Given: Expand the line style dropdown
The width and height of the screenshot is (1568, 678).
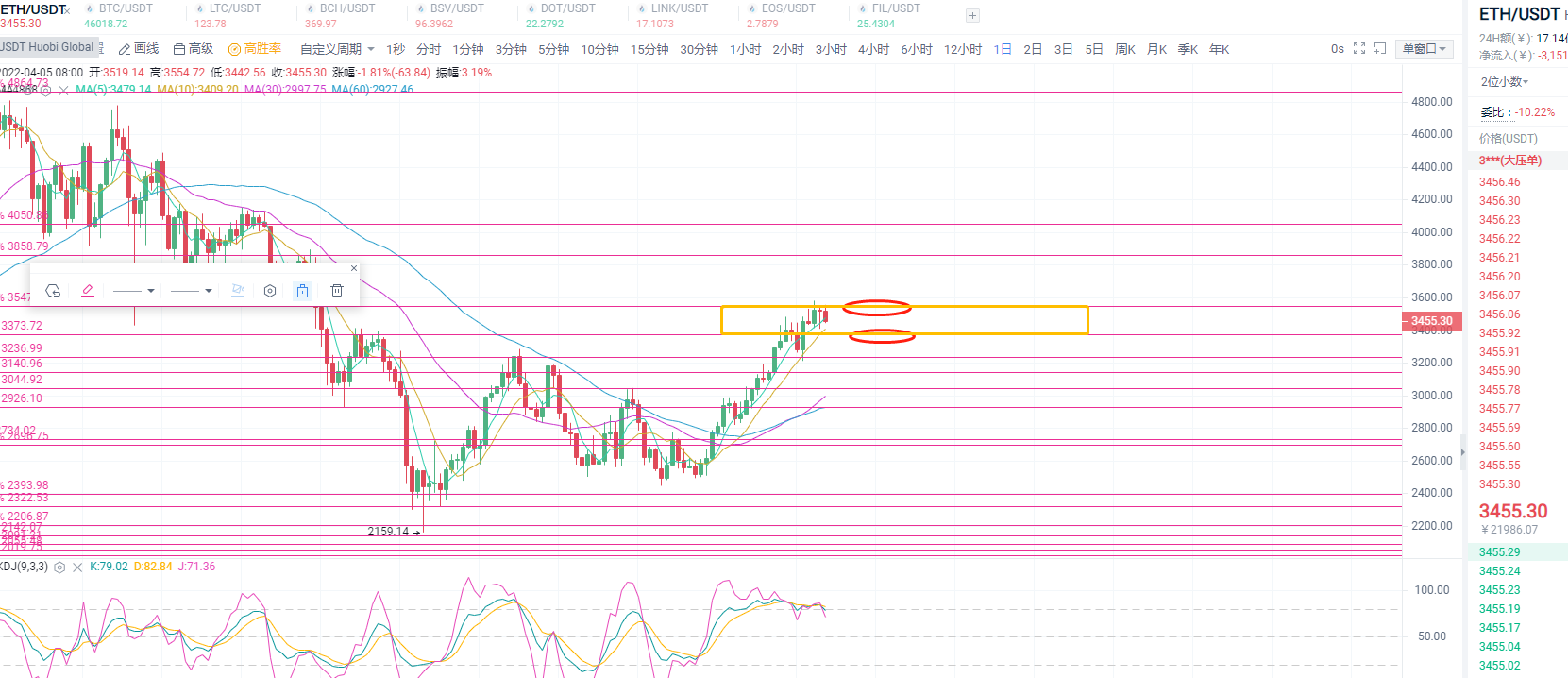Looking at the screenshot, I should pos(191,291).
